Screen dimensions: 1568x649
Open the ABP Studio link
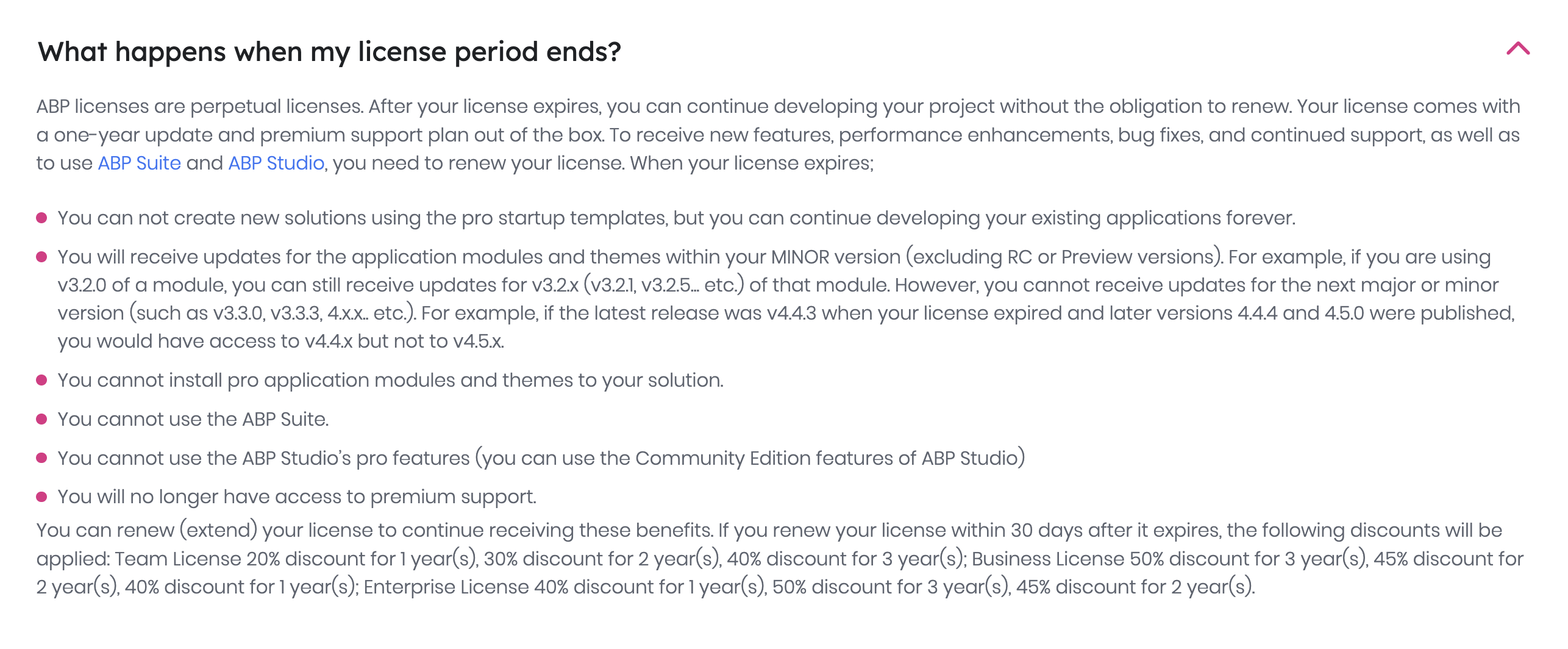pyautogui.click(x=276, y=163)
